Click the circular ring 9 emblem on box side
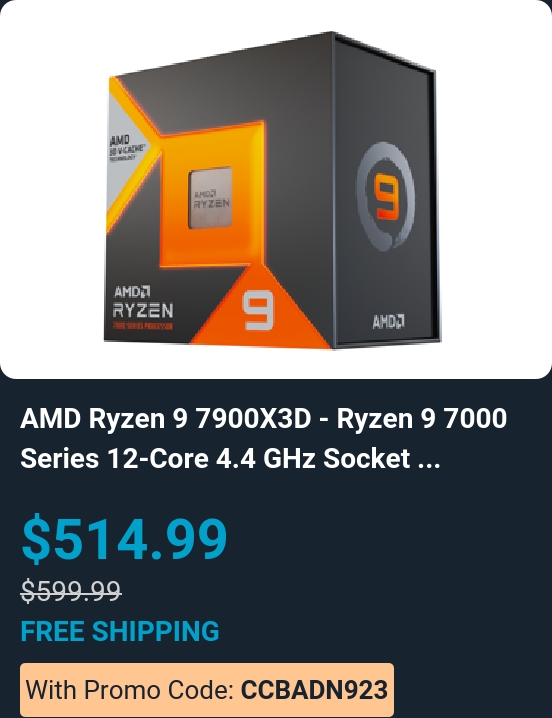The width and height of the screenshot is (552, 718). [x=386, y=196]
